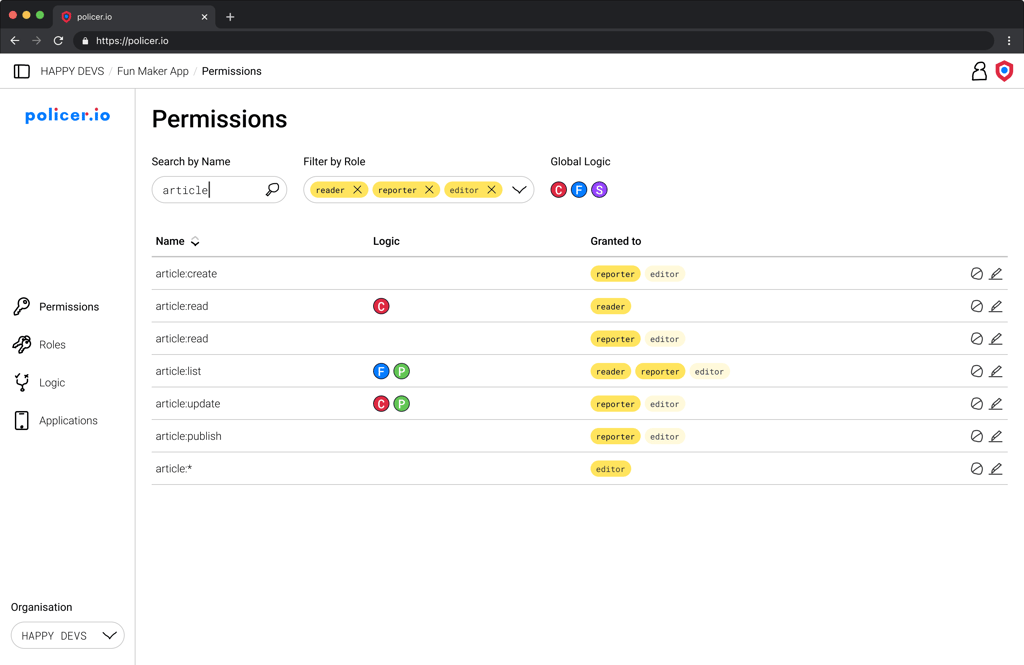Focus the Search by Name field
Screen dimensions: 1024x665
click(x=219, y=189)
